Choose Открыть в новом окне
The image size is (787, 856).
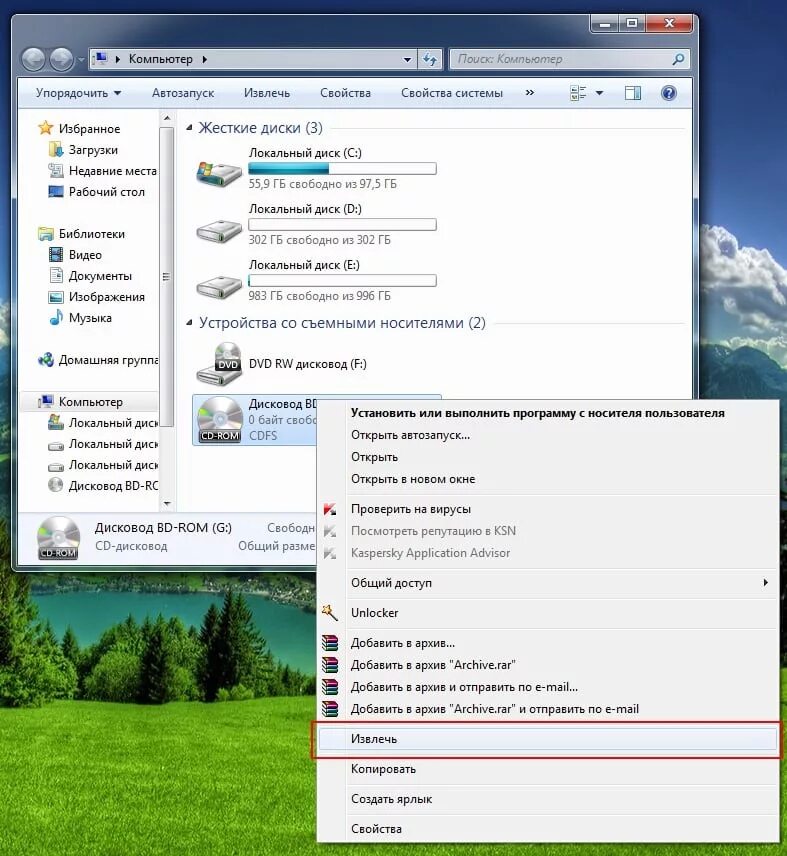click(x=547, y=479)
